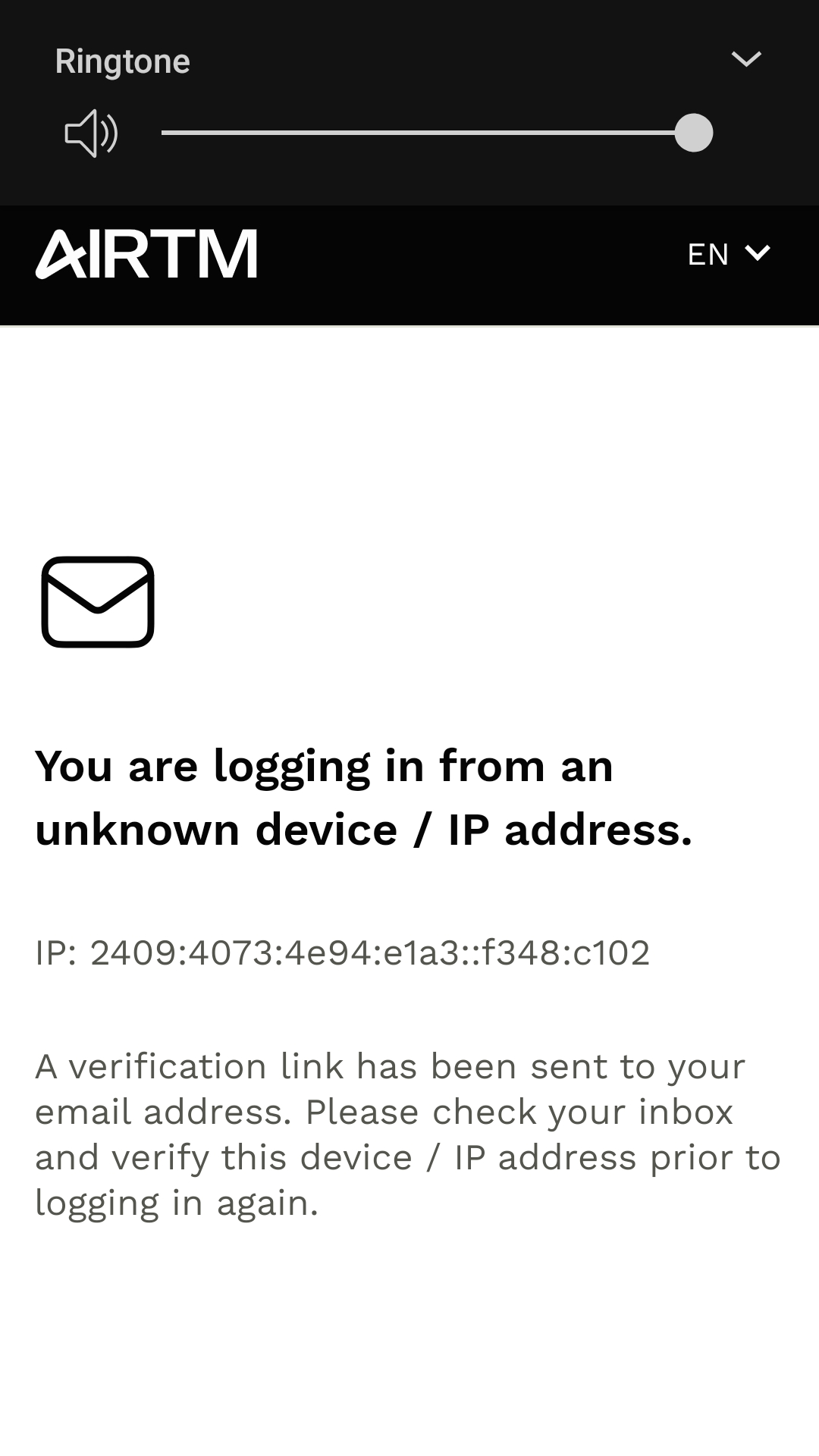This screenshot has width=819, height=1456.
Task: Click the verification link message paragraph
Action: click(407, 1134)
